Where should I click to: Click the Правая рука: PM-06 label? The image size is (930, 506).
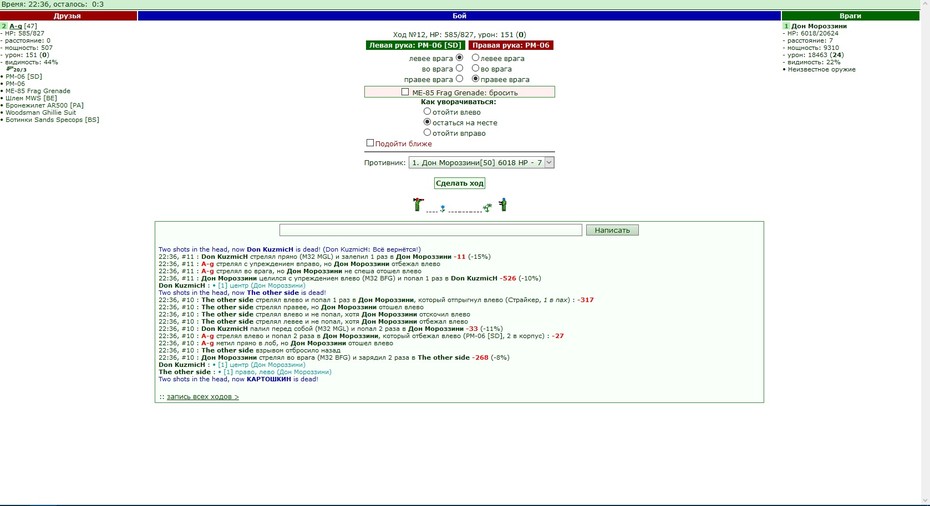(511, 45)
